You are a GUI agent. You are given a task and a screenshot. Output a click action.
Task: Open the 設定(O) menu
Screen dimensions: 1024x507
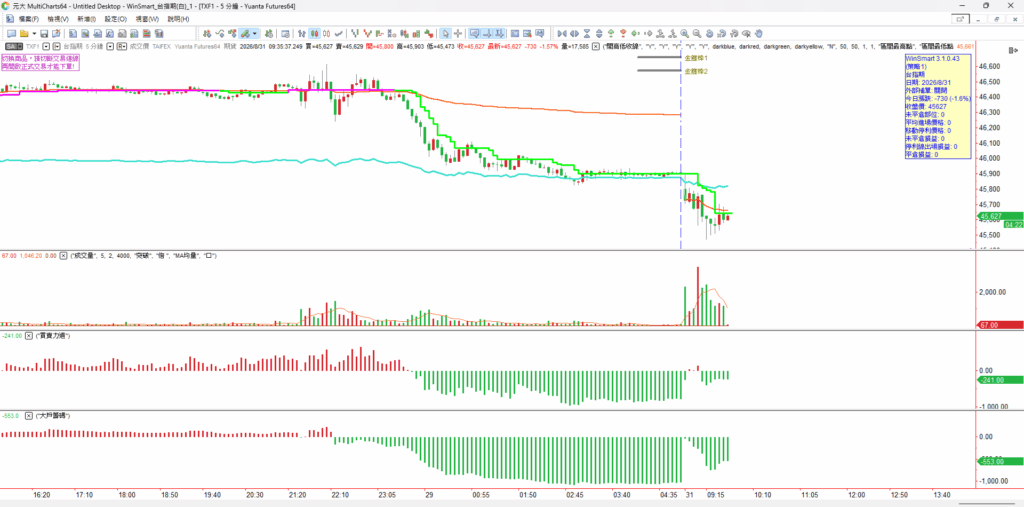click(x=118, y=19)
